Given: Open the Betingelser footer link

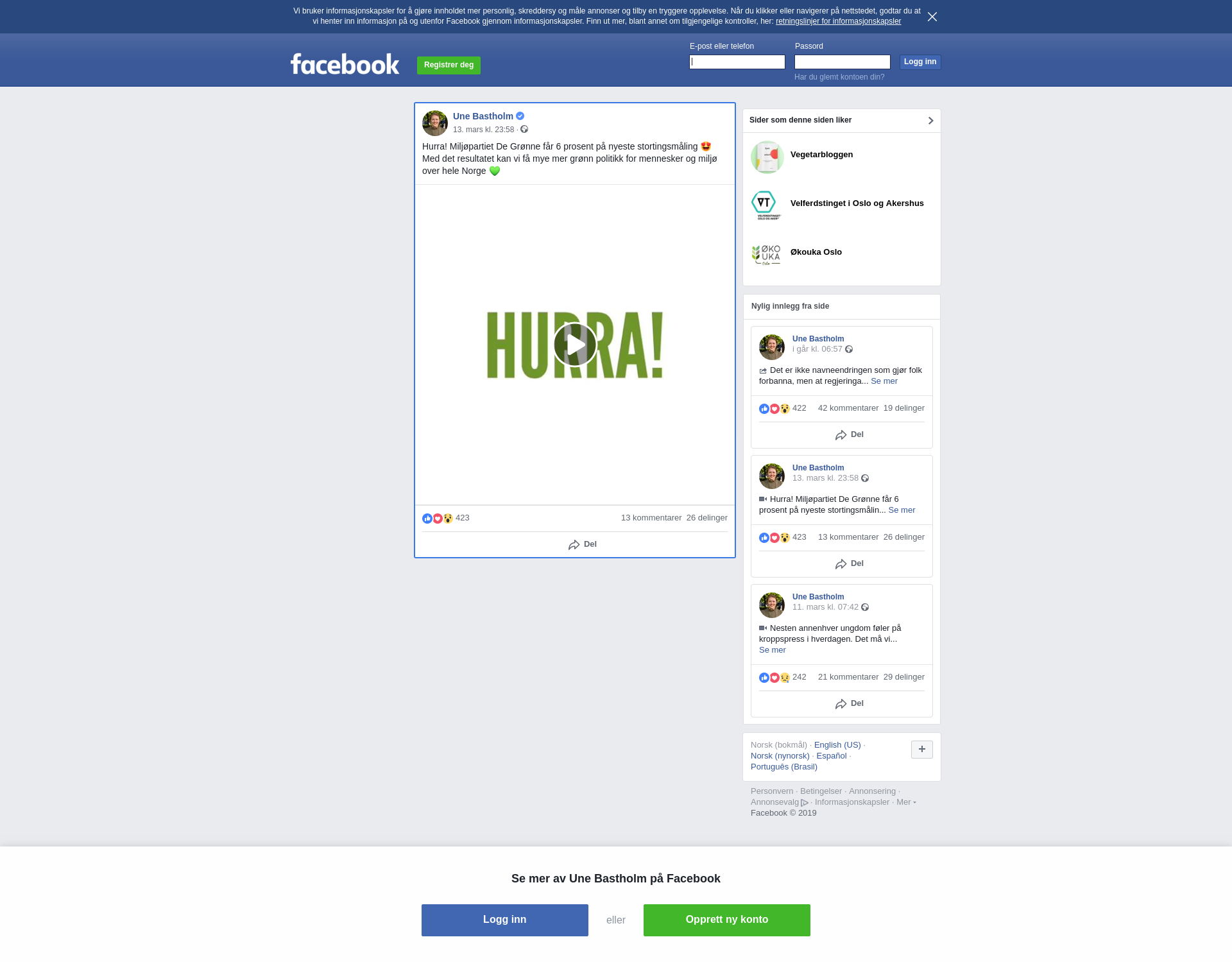Looking at the screenshot, I should [821, 791].
